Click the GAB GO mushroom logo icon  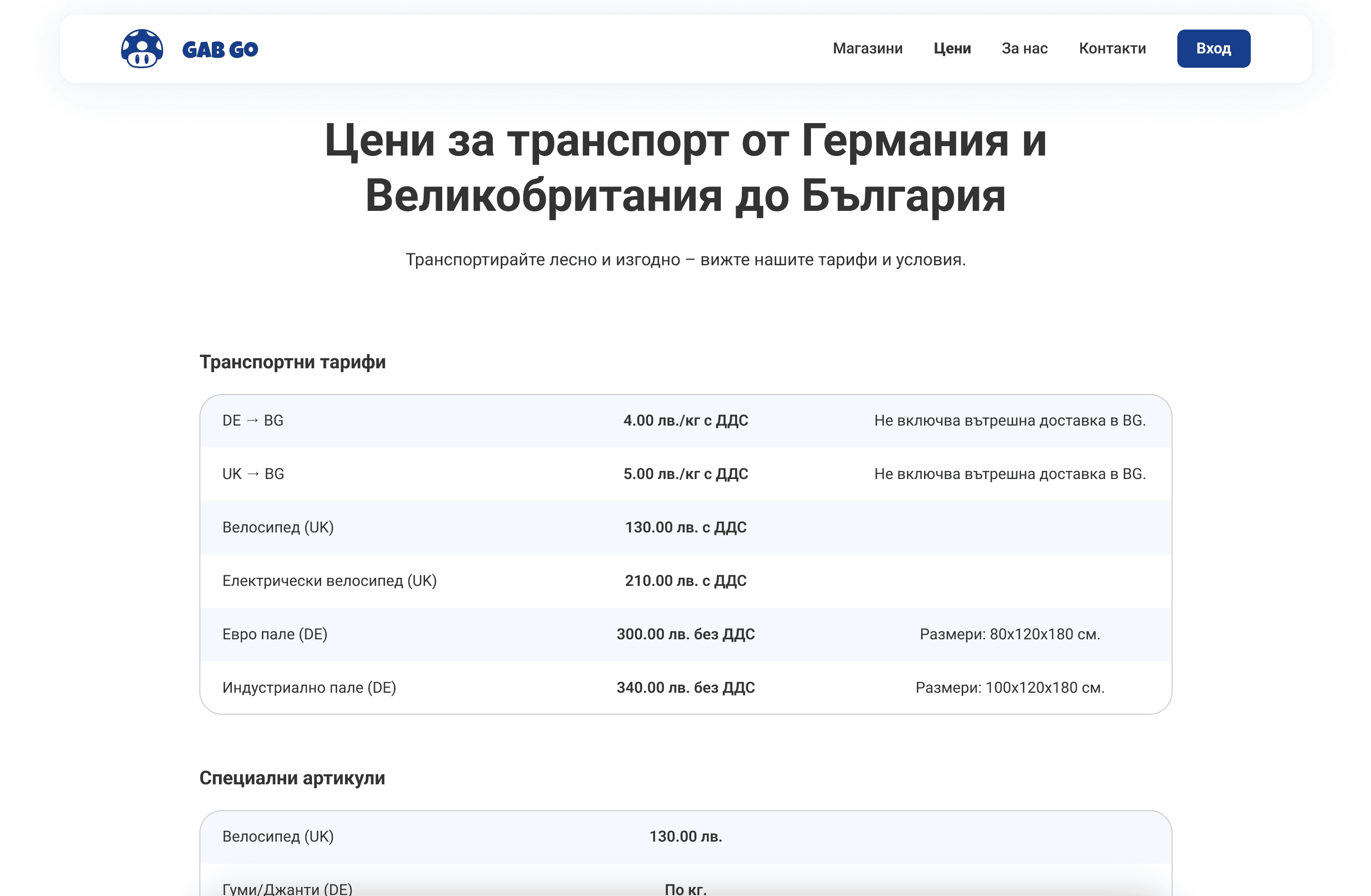(x=142, y=49)
